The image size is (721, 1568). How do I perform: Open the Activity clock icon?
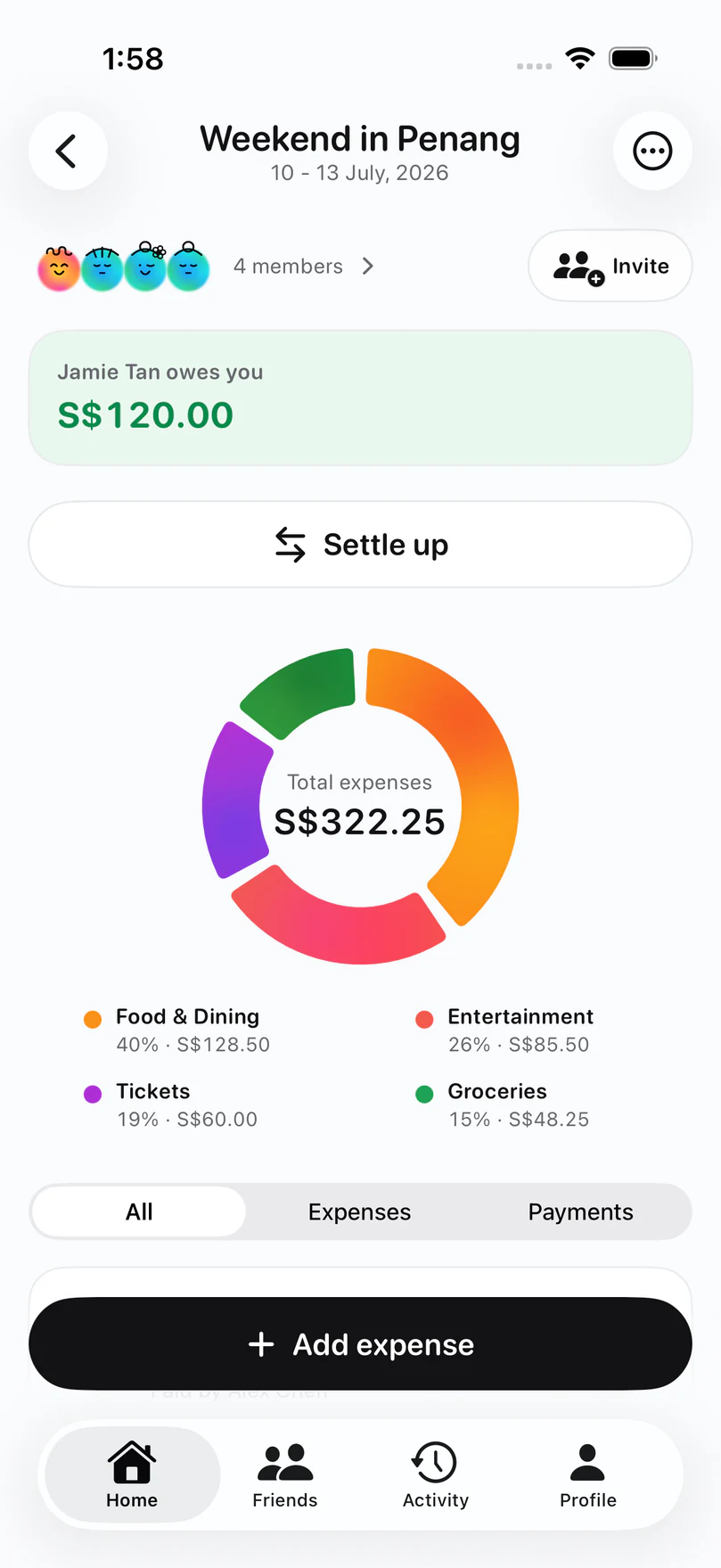tap(434, 1462)
